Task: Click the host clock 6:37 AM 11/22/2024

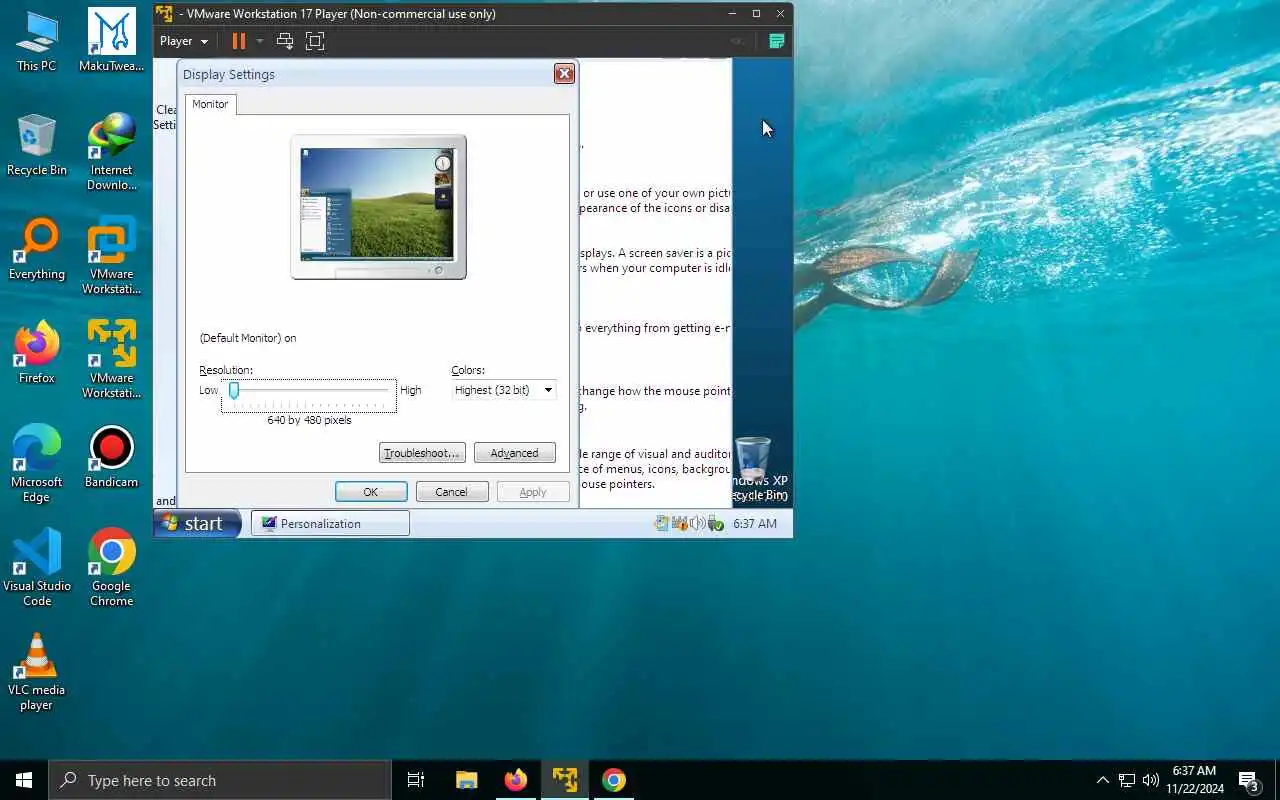Action: point(1194,780)
